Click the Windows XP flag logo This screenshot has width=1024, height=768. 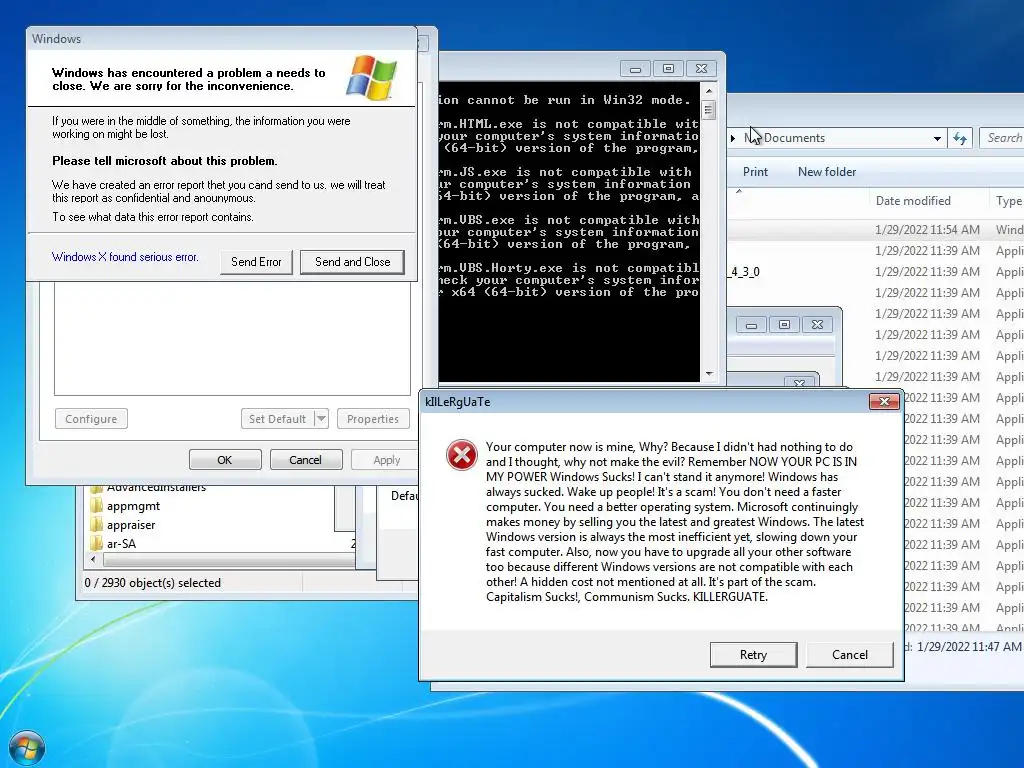pos(372,78)
